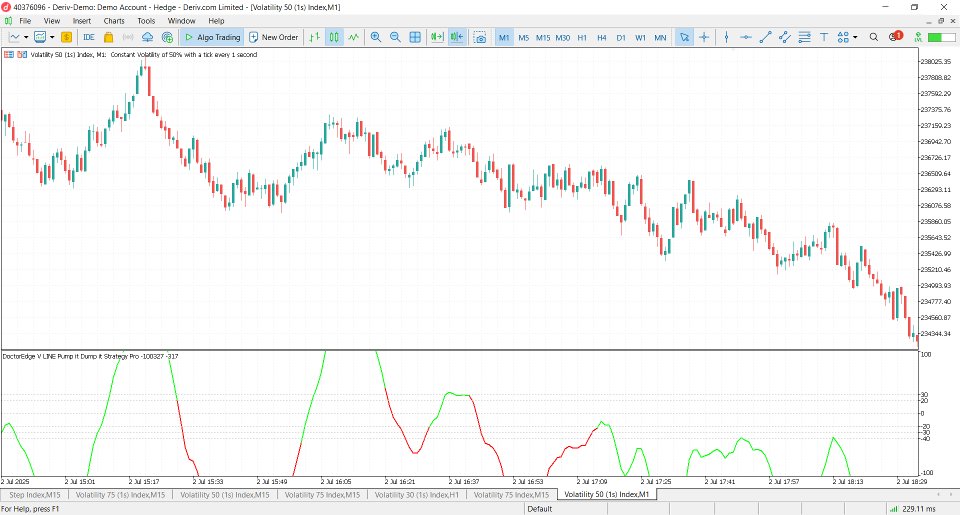The image size is (960, 515).
Task: Expand the shapes dropdown arrow
Action: 855,37
